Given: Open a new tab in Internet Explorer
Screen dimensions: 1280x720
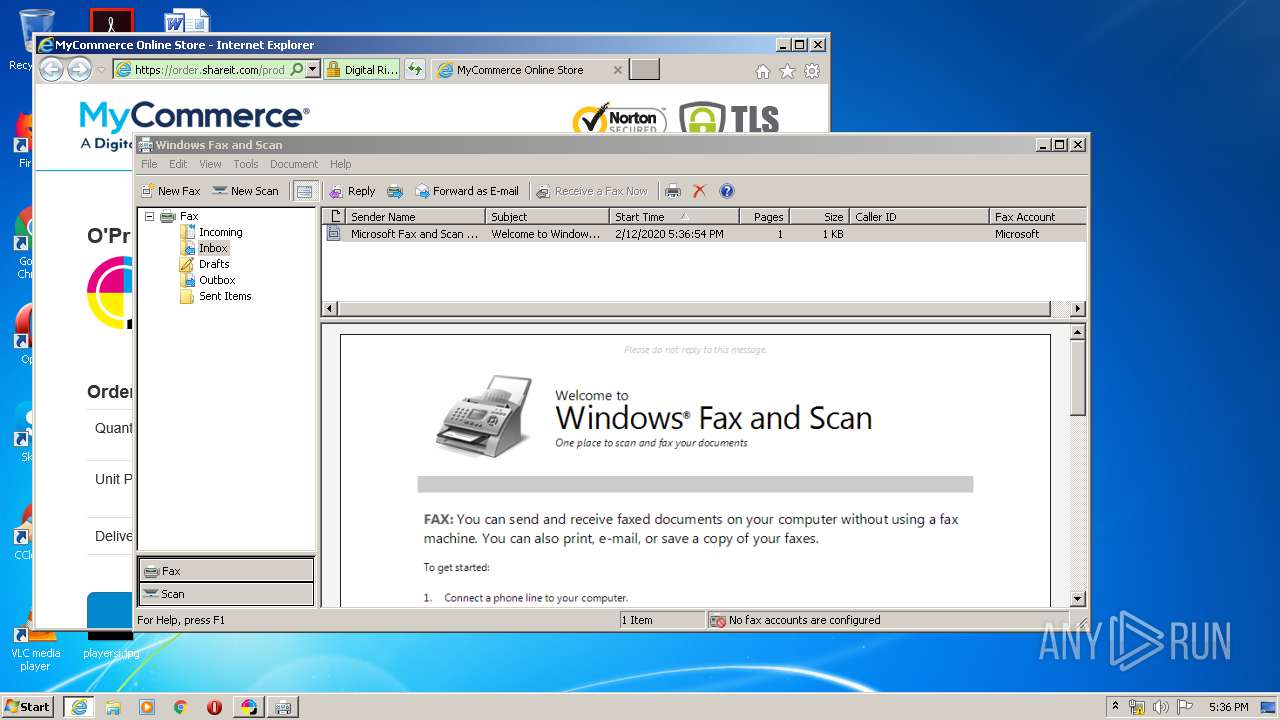Looking at the screenshot, I should 645,70.
